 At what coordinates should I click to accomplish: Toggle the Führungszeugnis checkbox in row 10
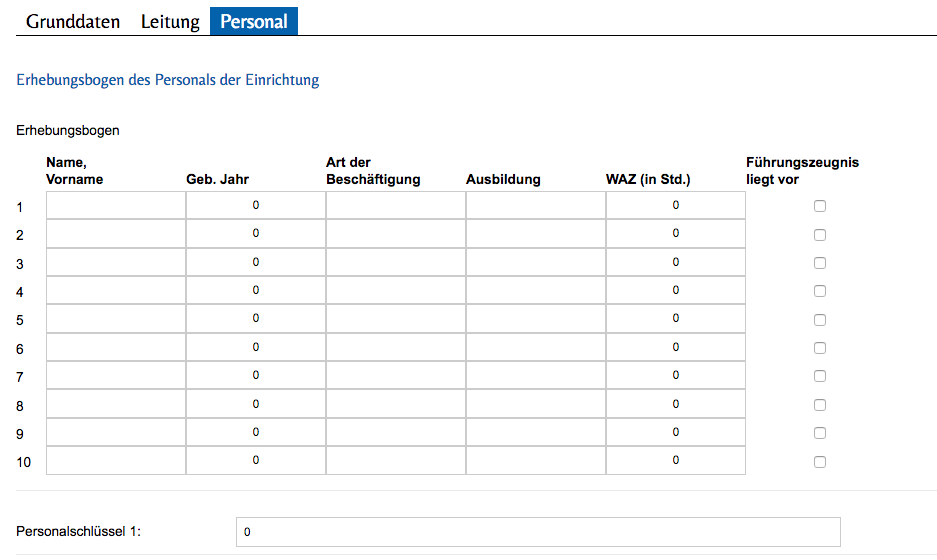tap(820, 462)
